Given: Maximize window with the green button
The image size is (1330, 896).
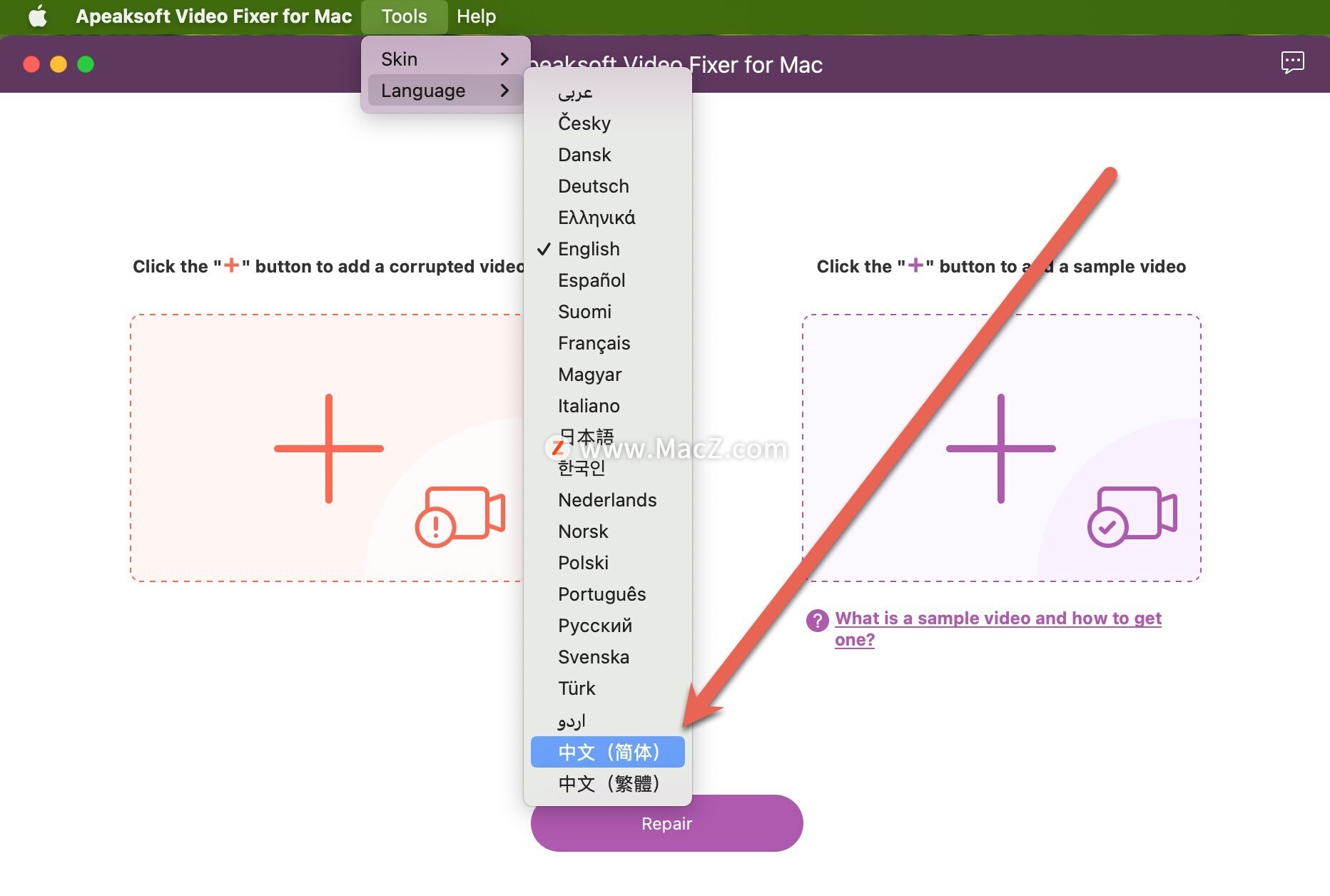Looking at the screenshot, I should click(86, 64).
